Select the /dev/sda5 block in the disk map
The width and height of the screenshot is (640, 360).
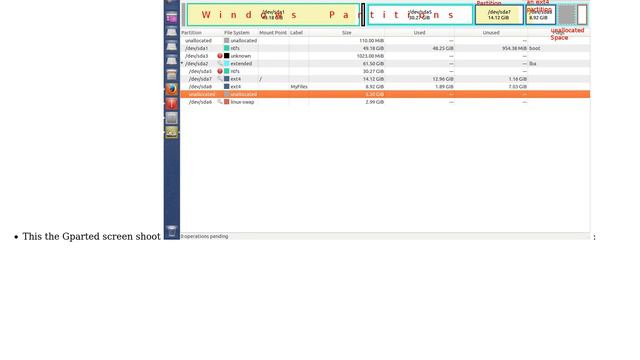420,15
